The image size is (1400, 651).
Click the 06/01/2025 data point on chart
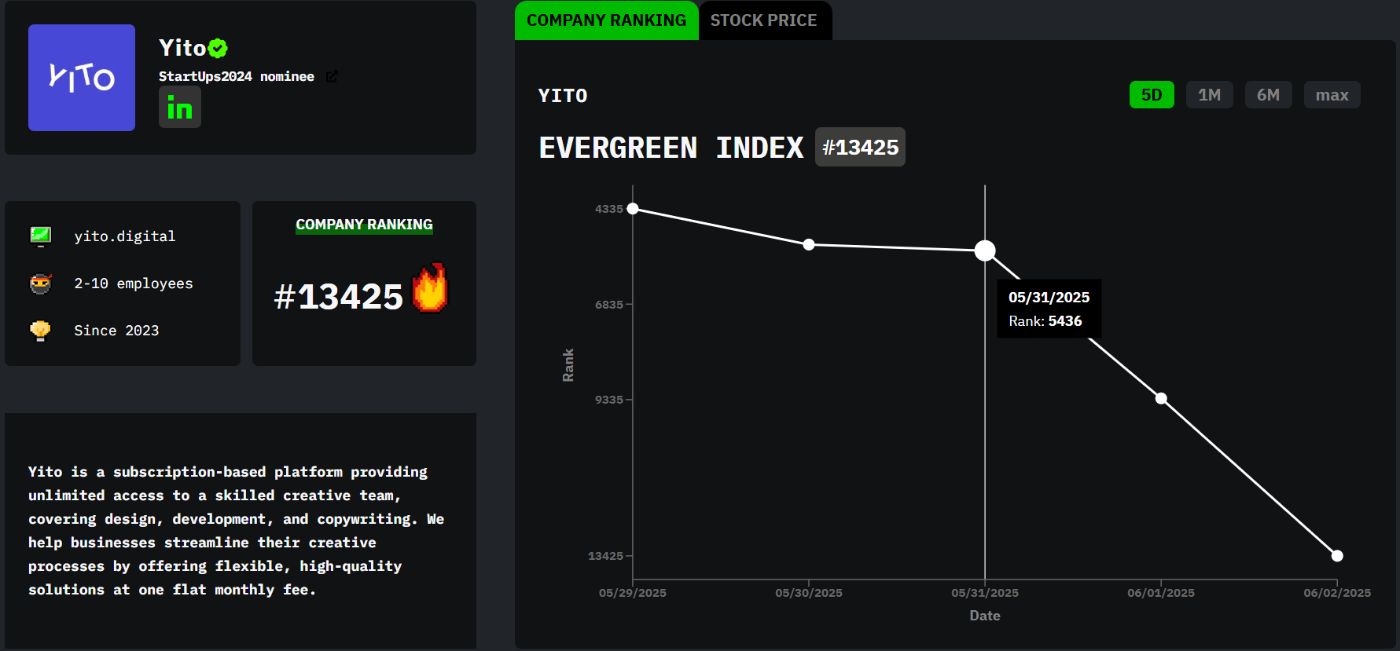coord(1161,398)
